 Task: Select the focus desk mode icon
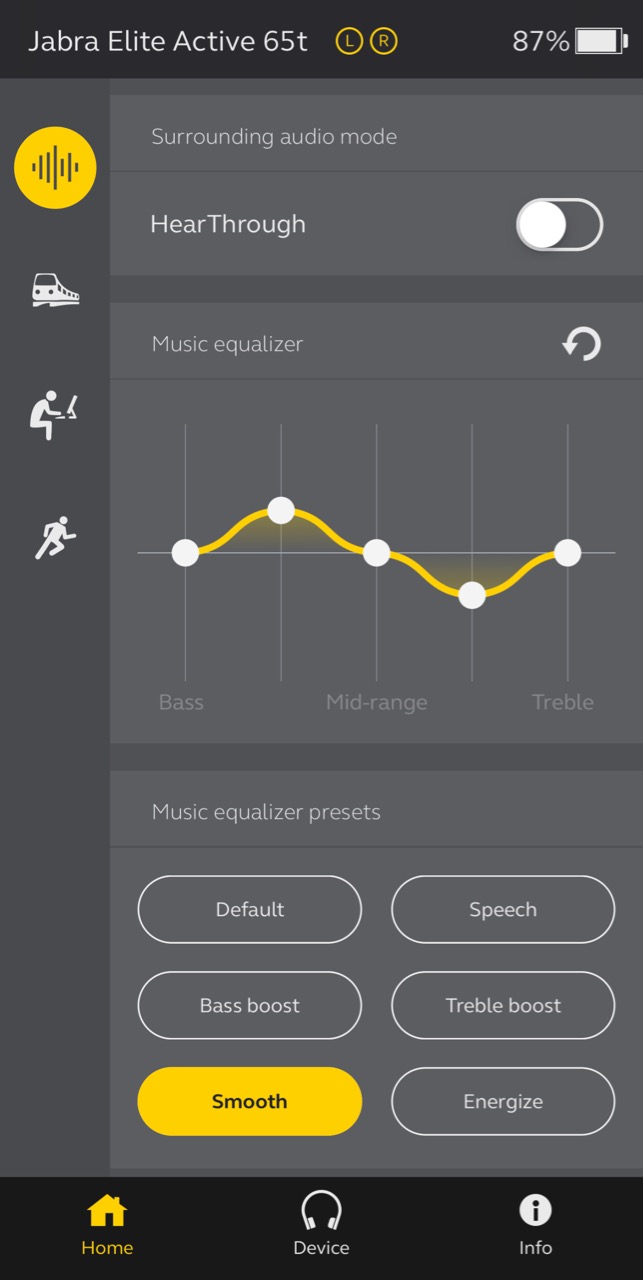coord(54,415)
